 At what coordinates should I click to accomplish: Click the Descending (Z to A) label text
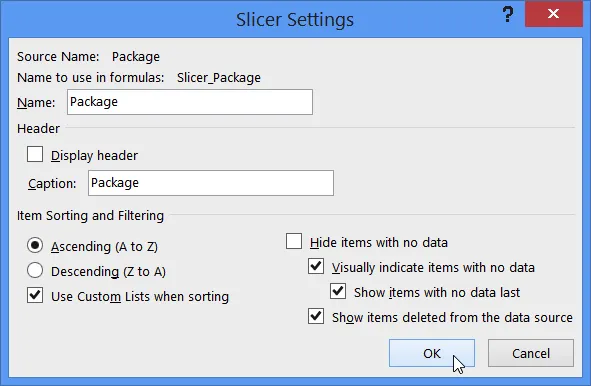pos(109,271)
